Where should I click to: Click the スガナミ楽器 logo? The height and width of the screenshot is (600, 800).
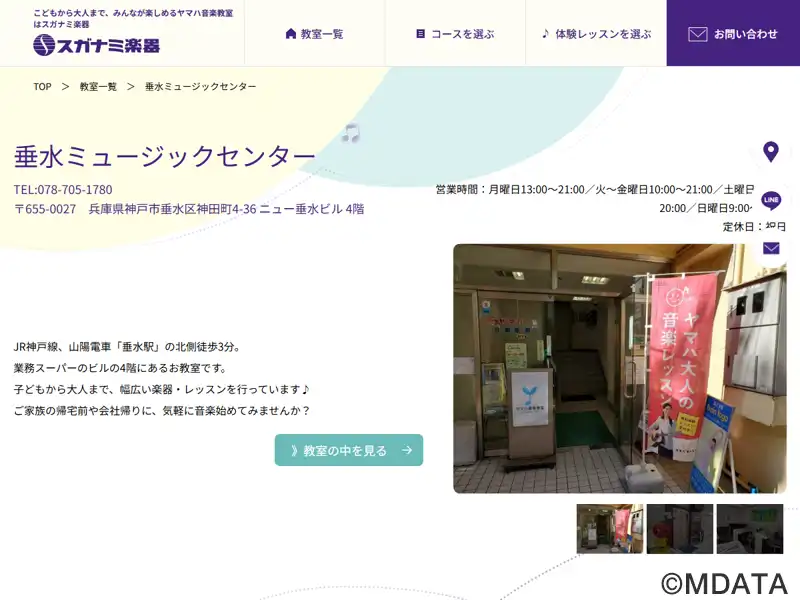[96, 45]
